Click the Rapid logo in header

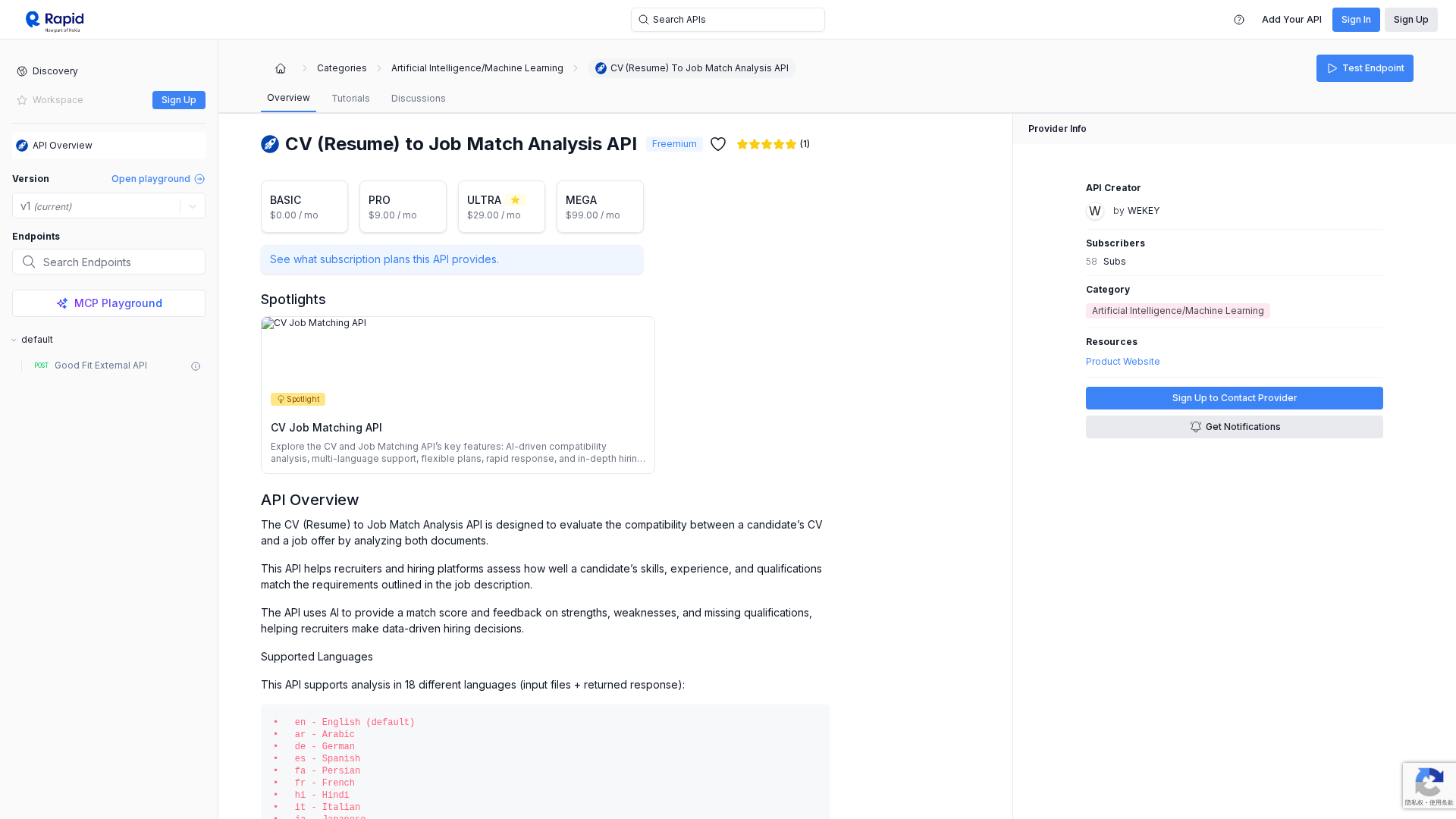(x=54, y=20)
